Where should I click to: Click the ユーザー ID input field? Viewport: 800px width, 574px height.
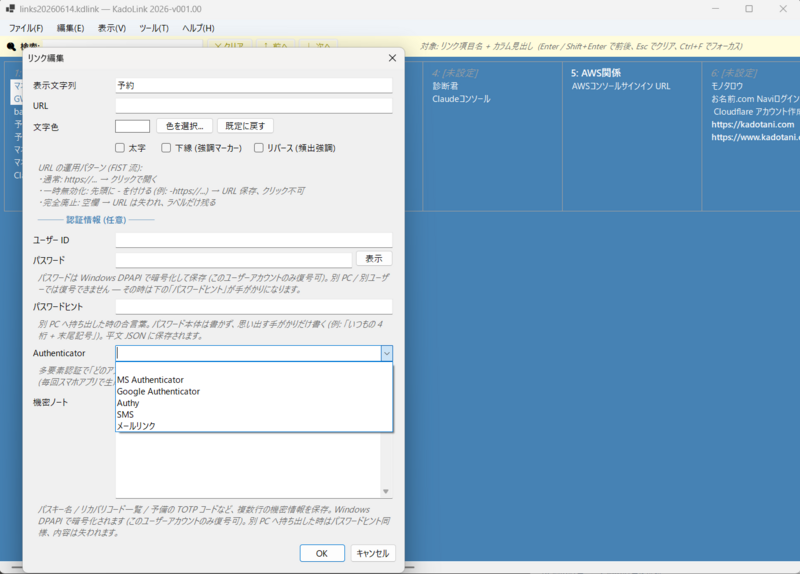pyautogui.click(x=254, y=240)
